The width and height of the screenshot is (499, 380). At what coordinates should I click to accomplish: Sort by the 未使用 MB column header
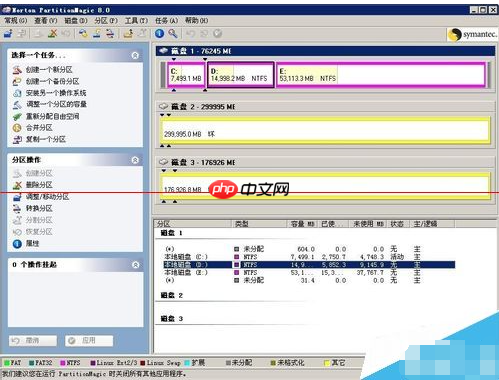pyautogui.click(x=369, y=224)
